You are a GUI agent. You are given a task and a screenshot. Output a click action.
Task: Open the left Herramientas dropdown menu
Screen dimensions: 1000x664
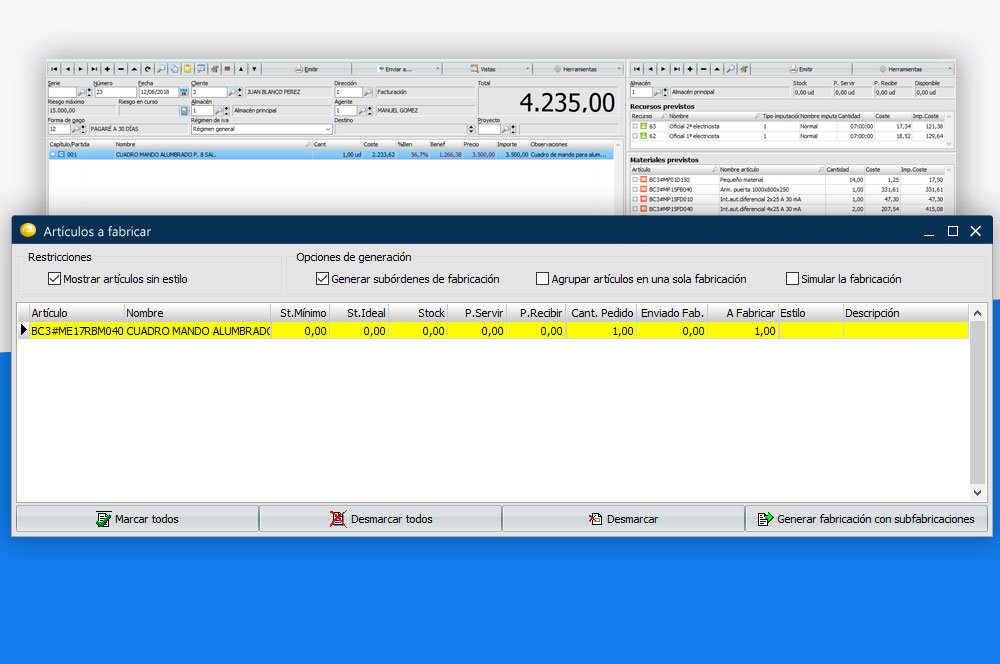point(578,69)
